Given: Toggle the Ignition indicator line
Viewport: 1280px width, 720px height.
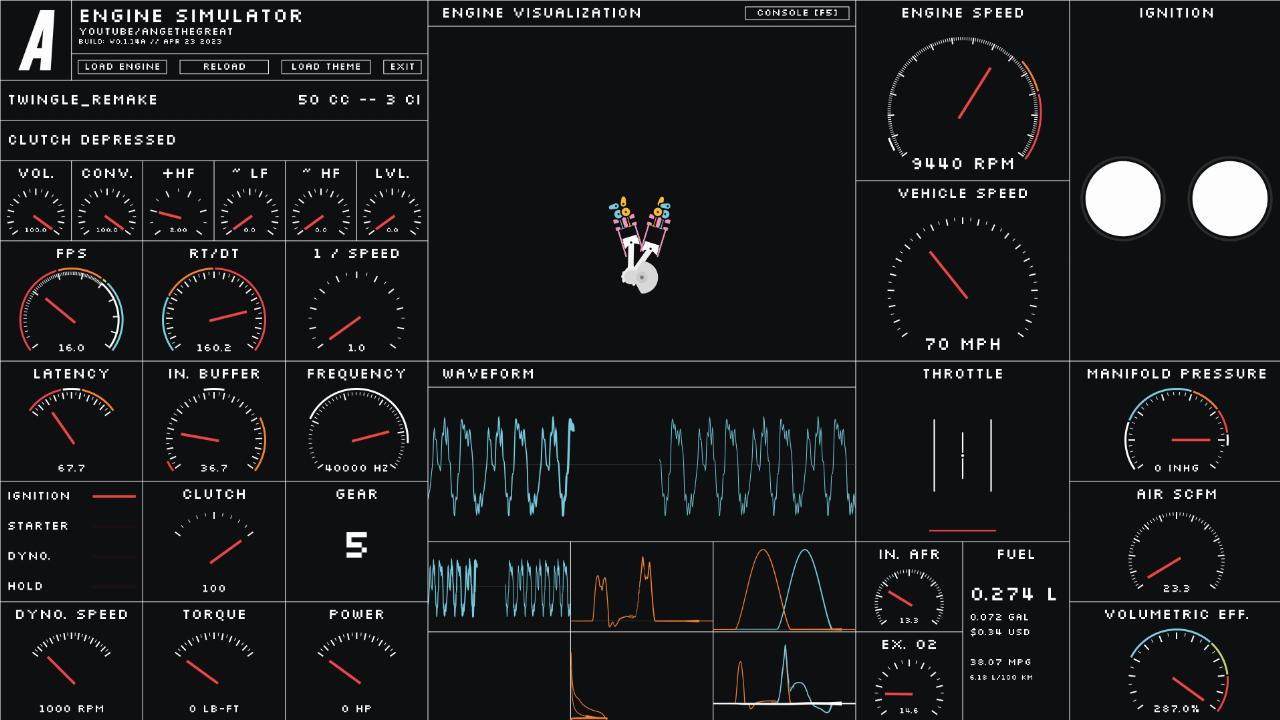Looking at the screenshot, I should [113, 496].
